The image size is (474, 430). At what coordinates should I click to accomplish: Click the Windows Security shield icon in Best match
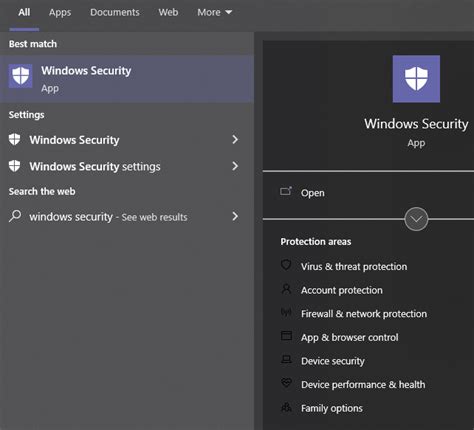click(21, 76)
